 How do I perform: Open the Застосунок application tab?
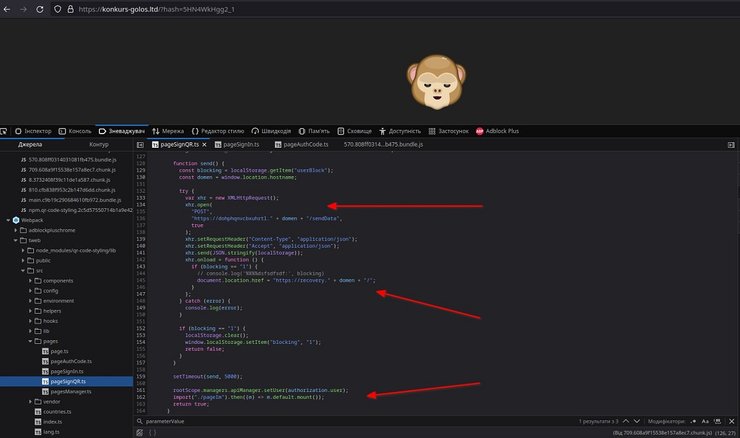[448, 131]
